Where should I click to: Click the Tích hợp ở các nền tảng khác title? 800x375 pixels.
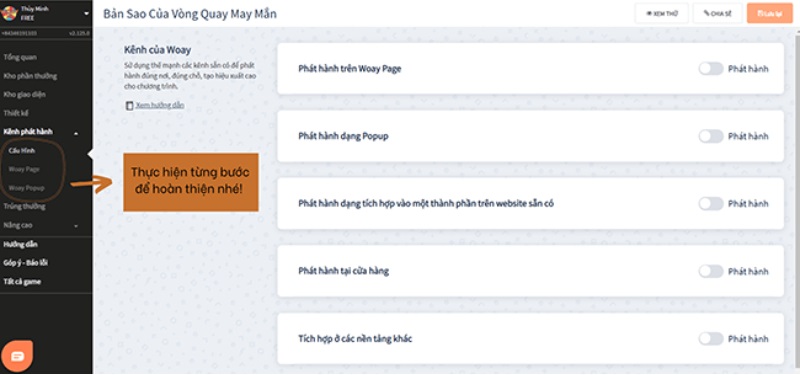click(355, 339)
